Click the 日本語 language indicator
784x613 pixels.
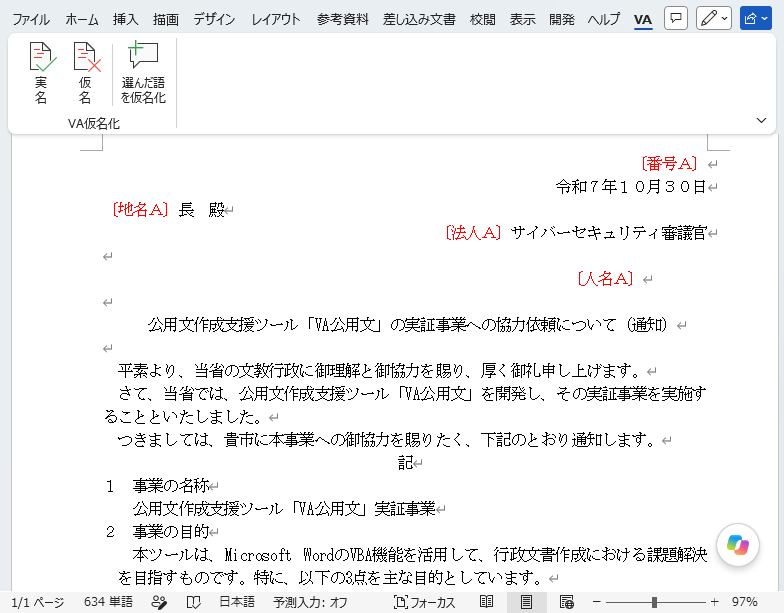237,602
